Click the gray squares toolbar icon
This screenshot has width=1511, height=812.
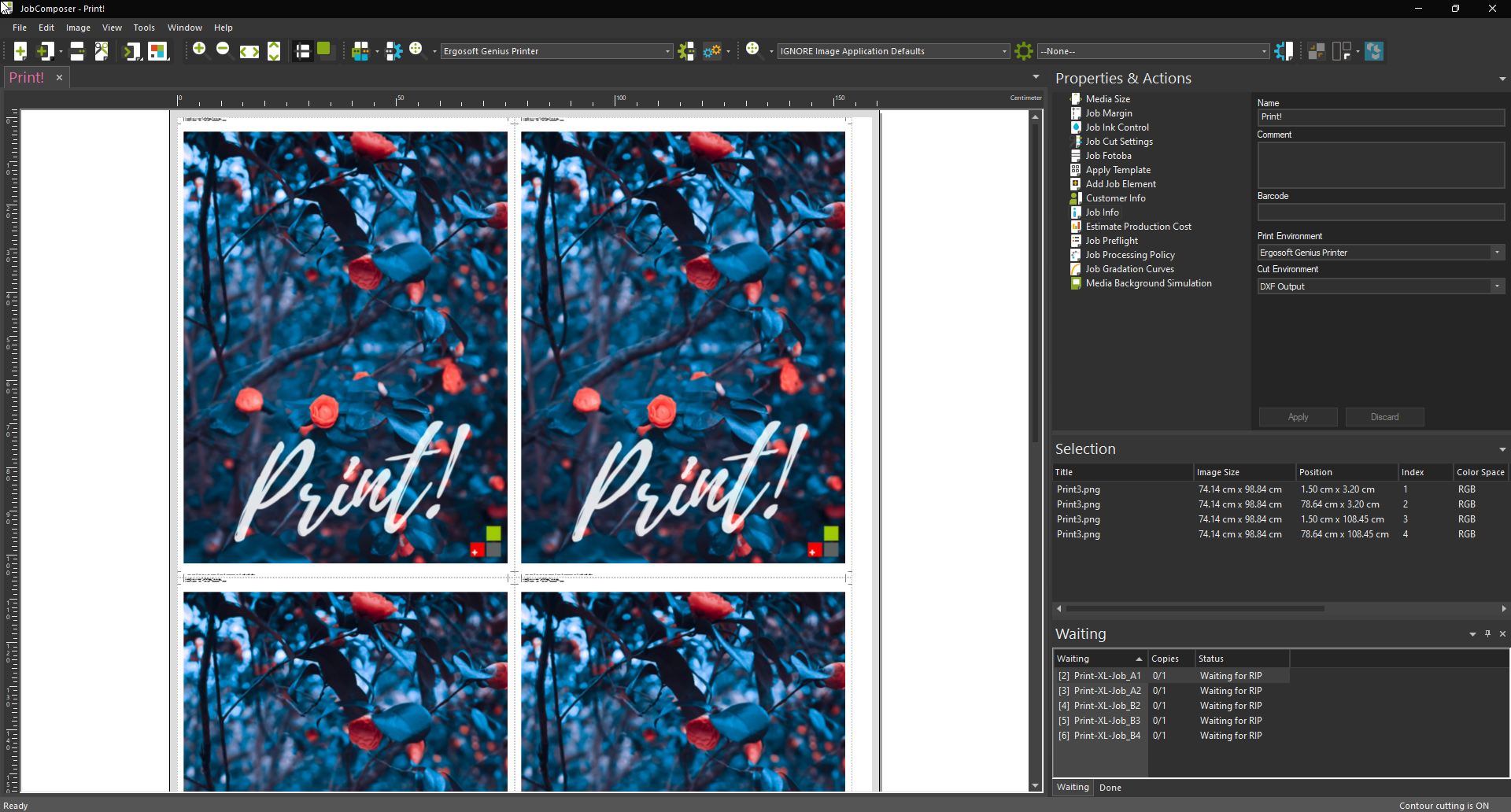(1317, 51)
